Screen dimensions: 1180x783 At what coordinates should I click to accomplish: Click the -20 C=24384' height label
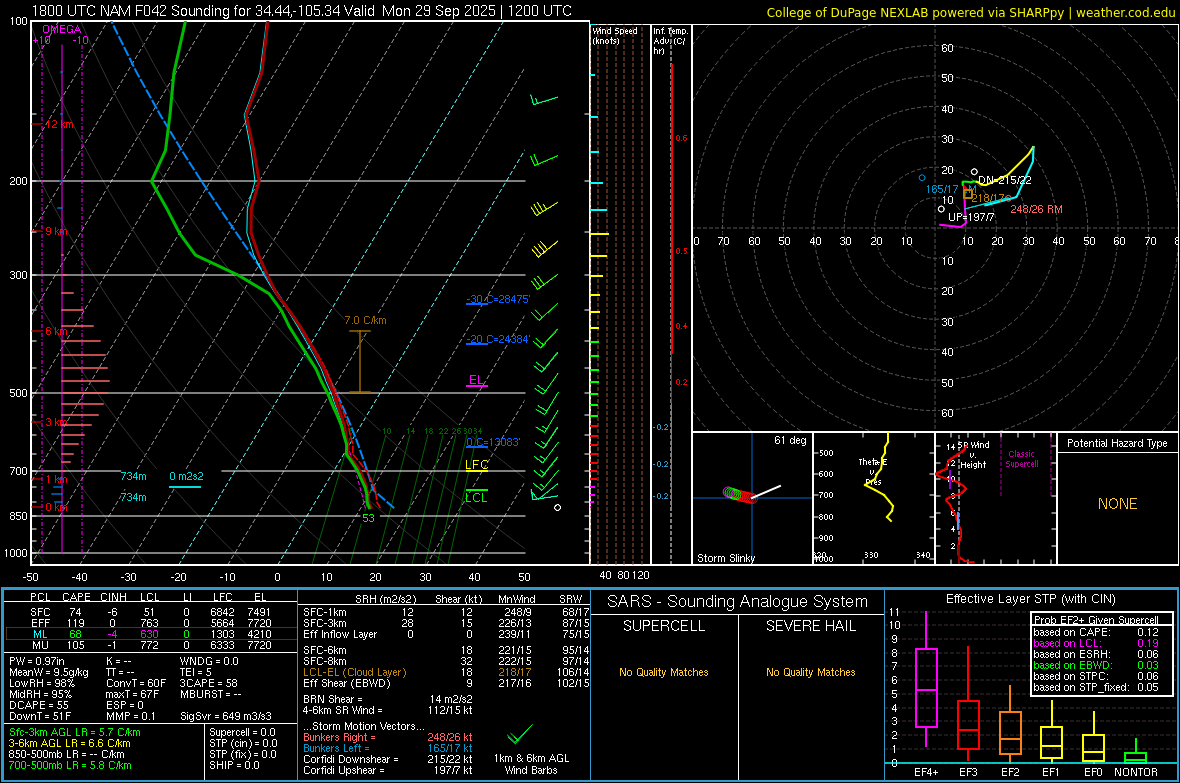pos(498,339)
